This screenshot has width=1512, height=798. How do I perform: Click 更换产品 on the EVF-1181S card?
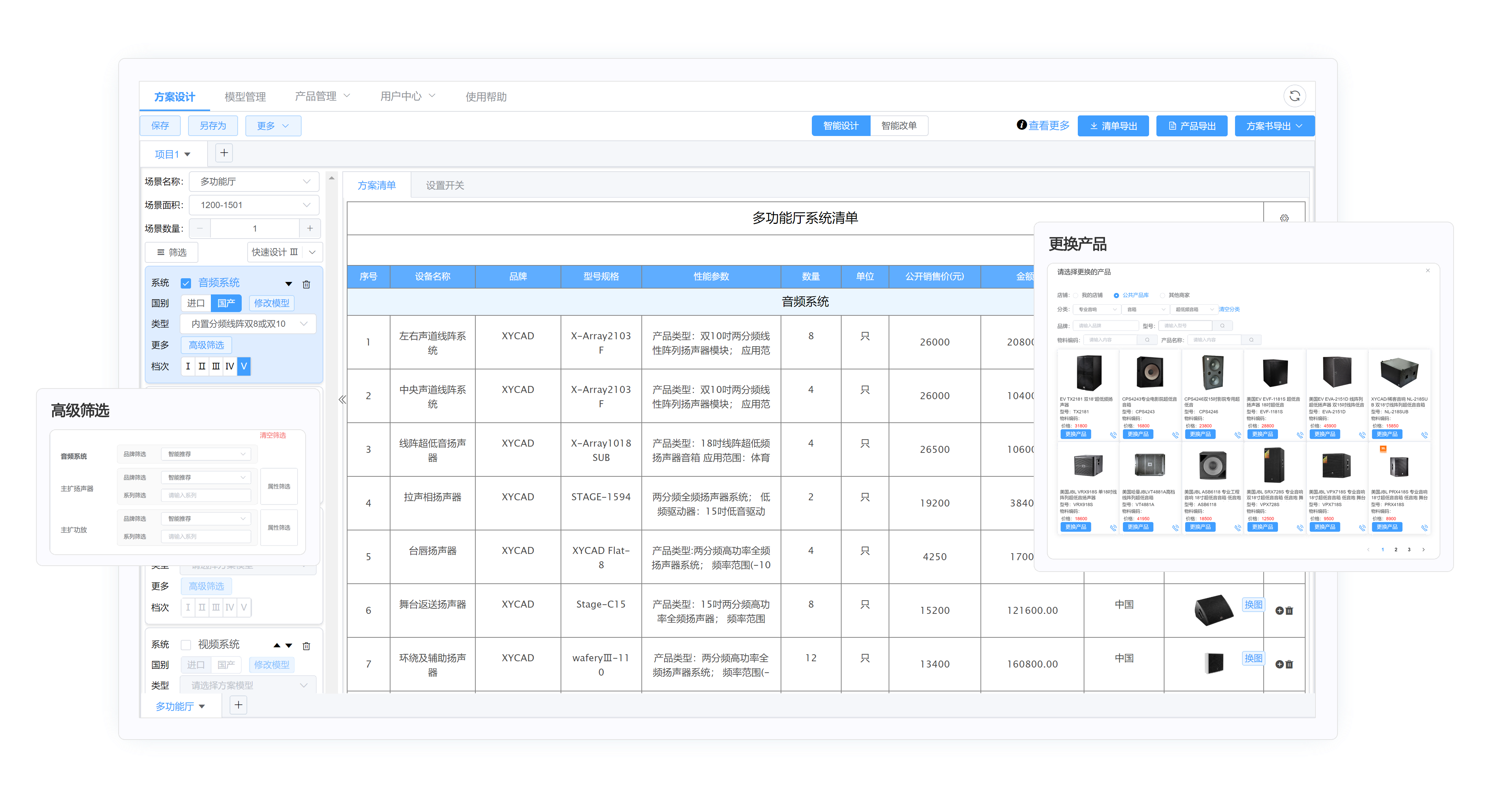point(1262,434)
